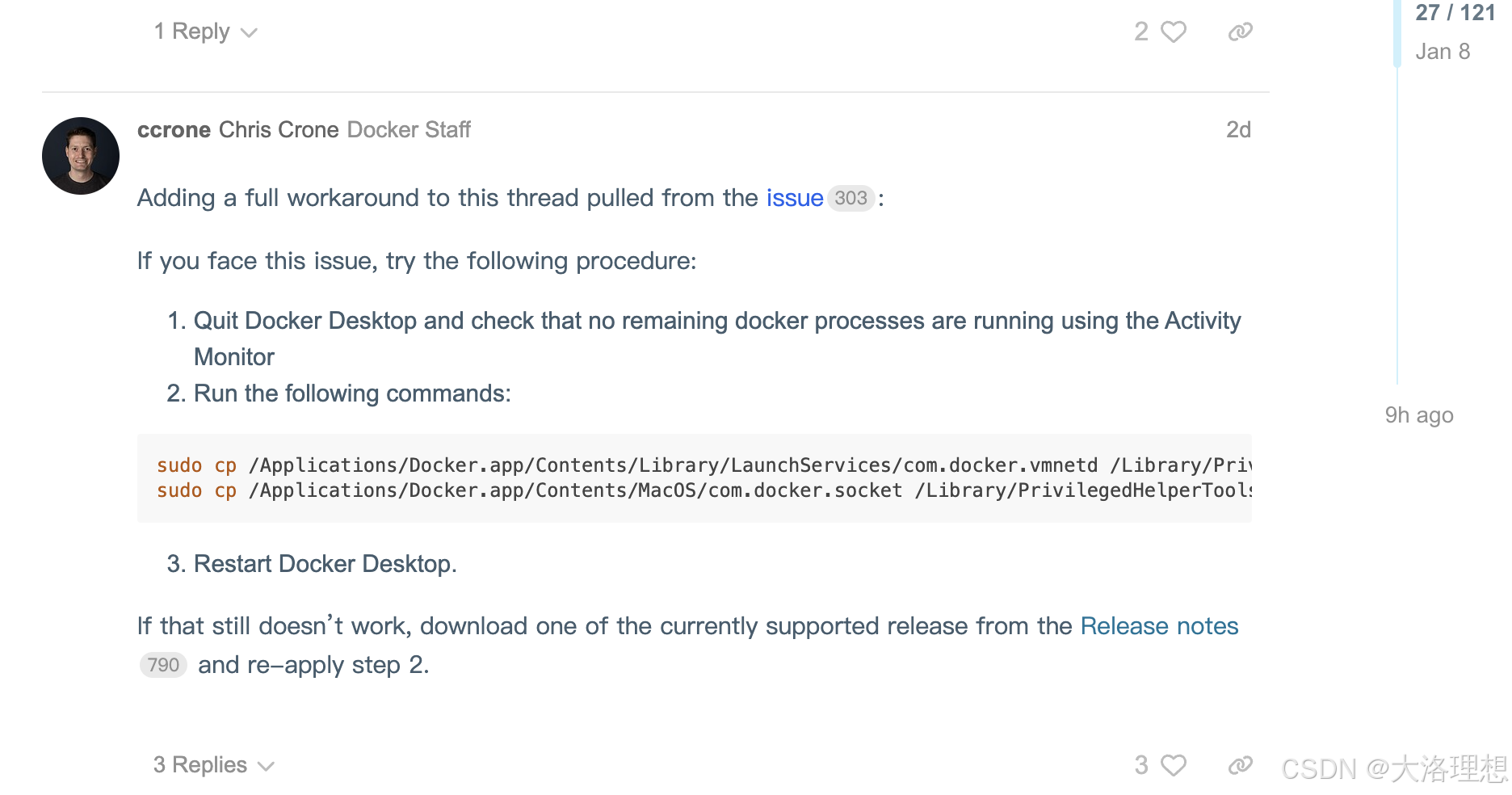Click the 'Chris Crone' full name
1512x795 pixels.
tap(279, 129)
